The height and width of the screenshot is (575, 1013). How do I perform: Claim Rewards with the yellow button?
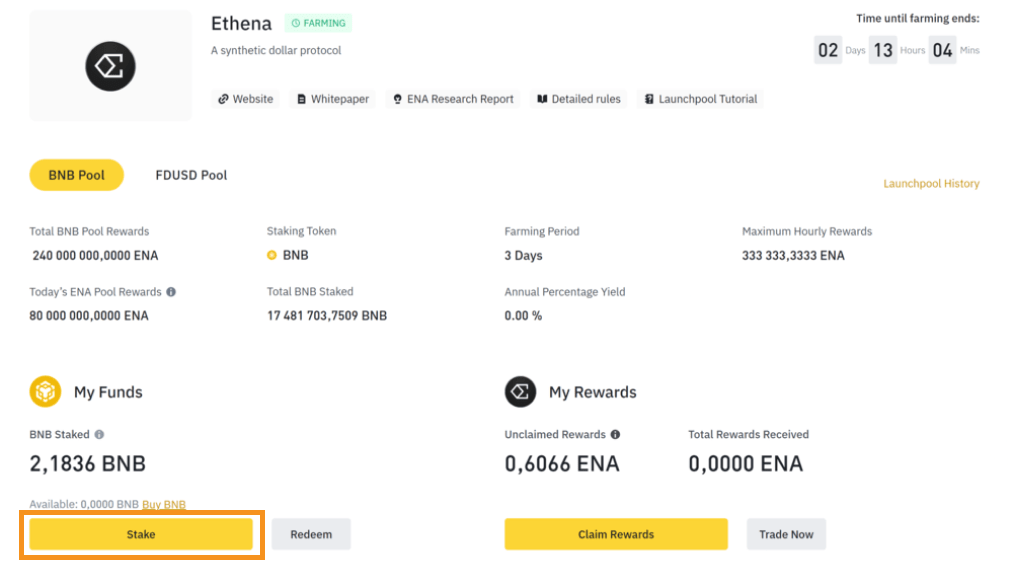pyautogui.click(x=615, y=534)
